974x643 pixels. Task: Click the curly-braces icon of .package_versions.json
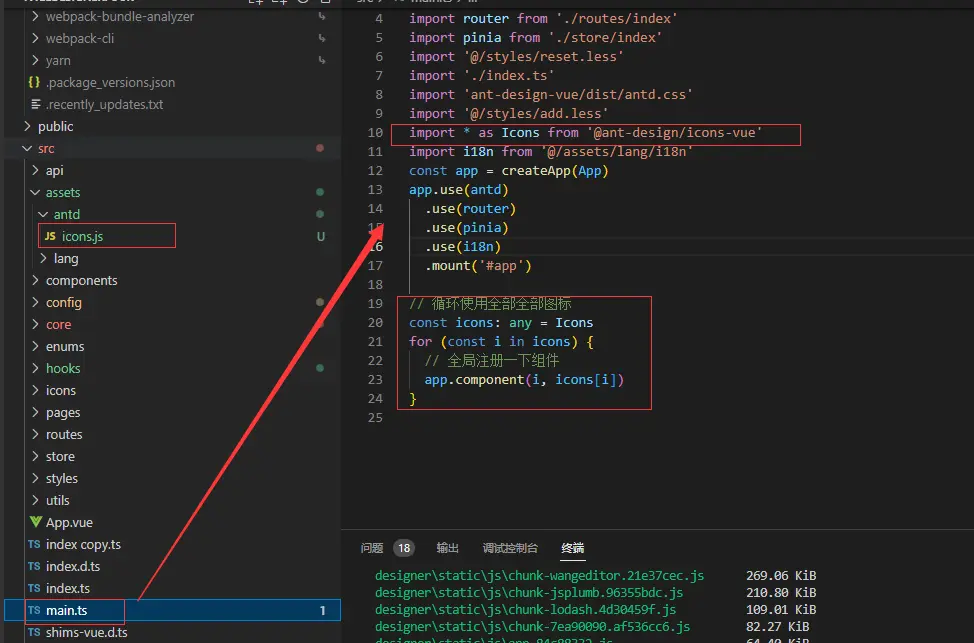[x=34, y=83]
